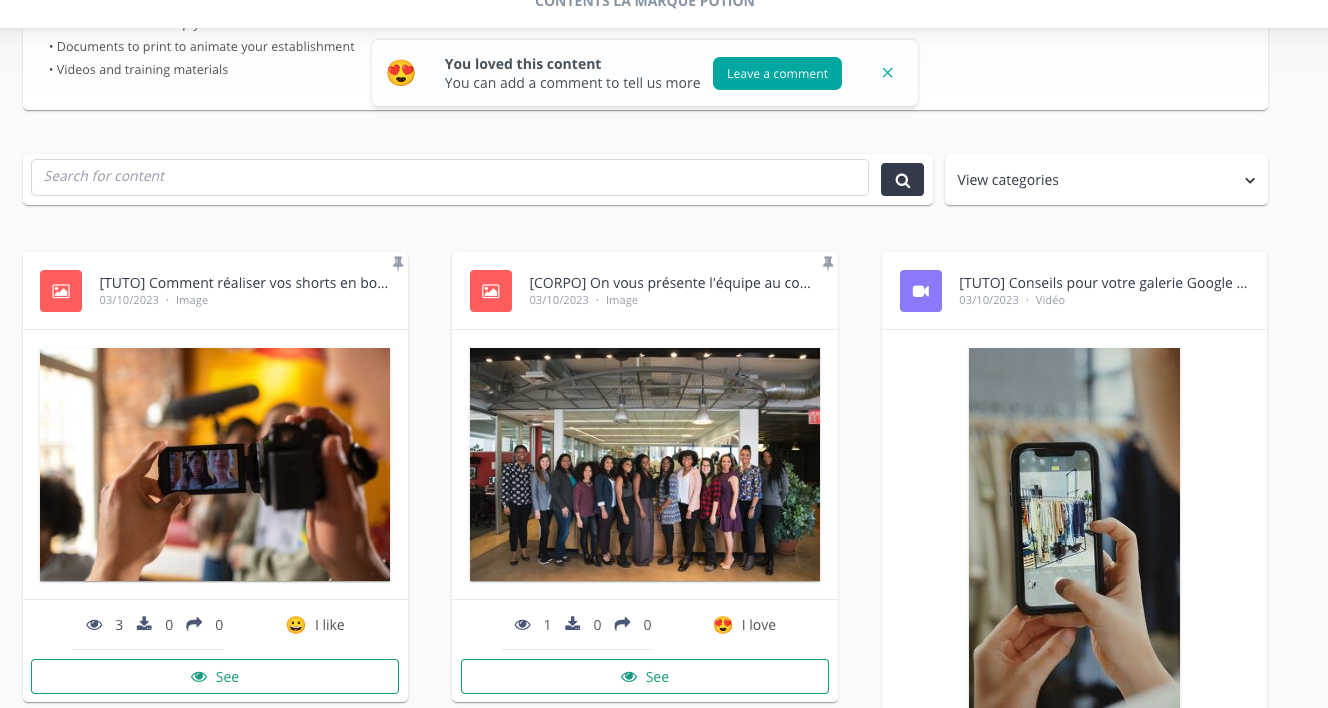1328x708 pixels.
Task: Open the View categories dropdown
Action: (x=1106, y=180)
